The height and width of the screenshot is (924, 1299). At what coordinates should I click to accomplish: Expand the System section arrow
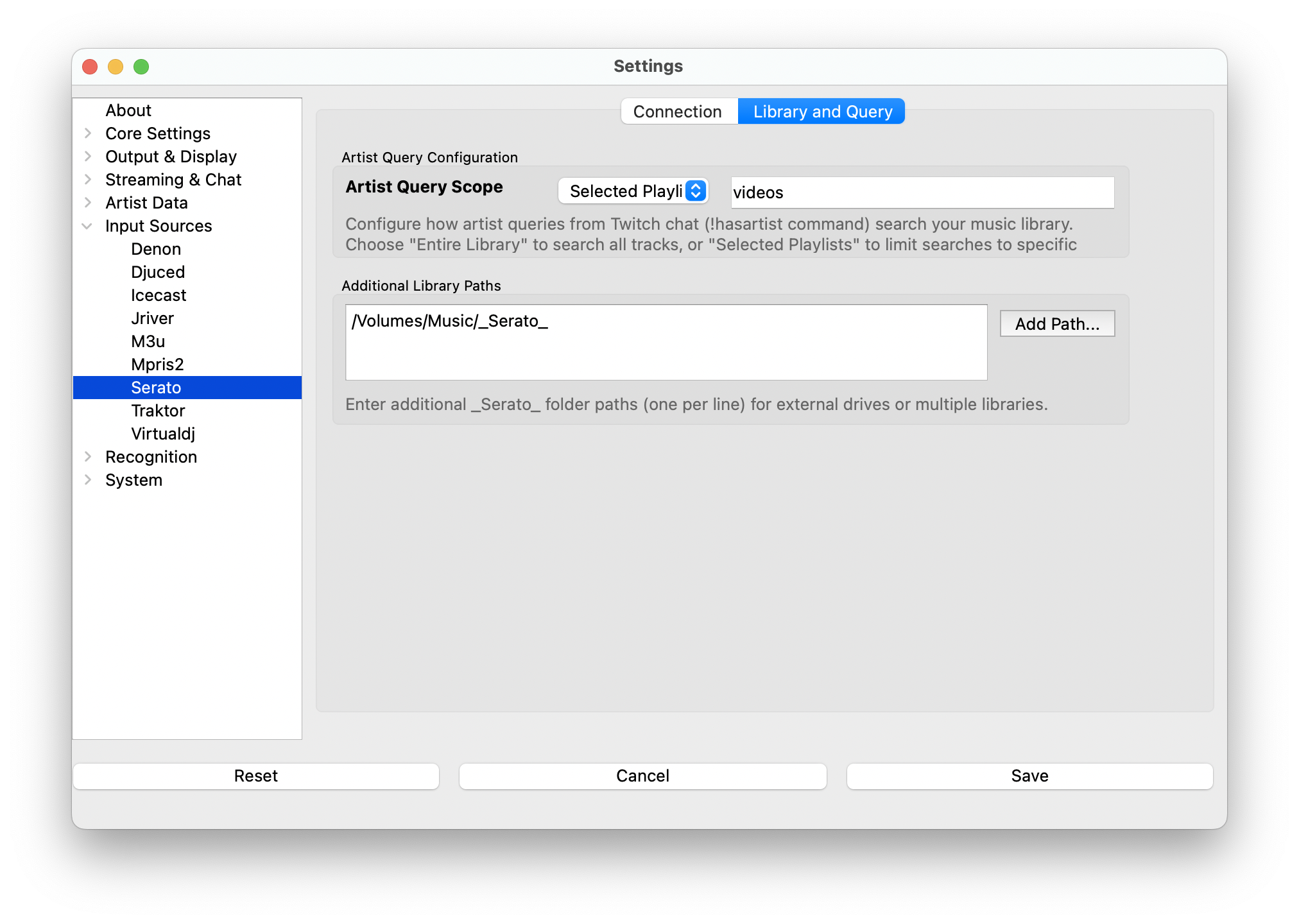click(x=88, y=480)
